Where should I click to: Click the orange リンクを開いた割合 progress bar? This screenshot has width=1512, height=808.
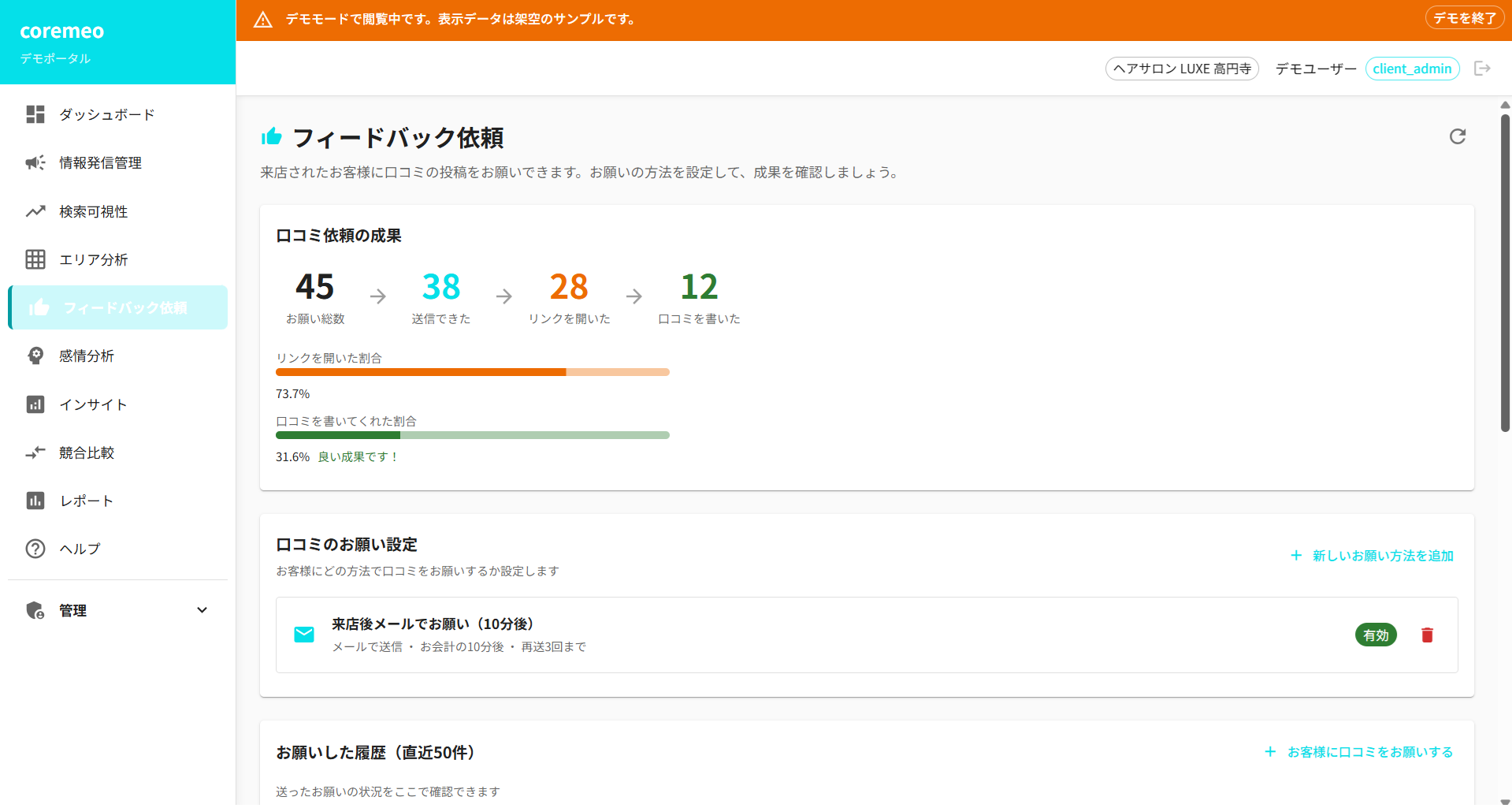pos(473,372)
